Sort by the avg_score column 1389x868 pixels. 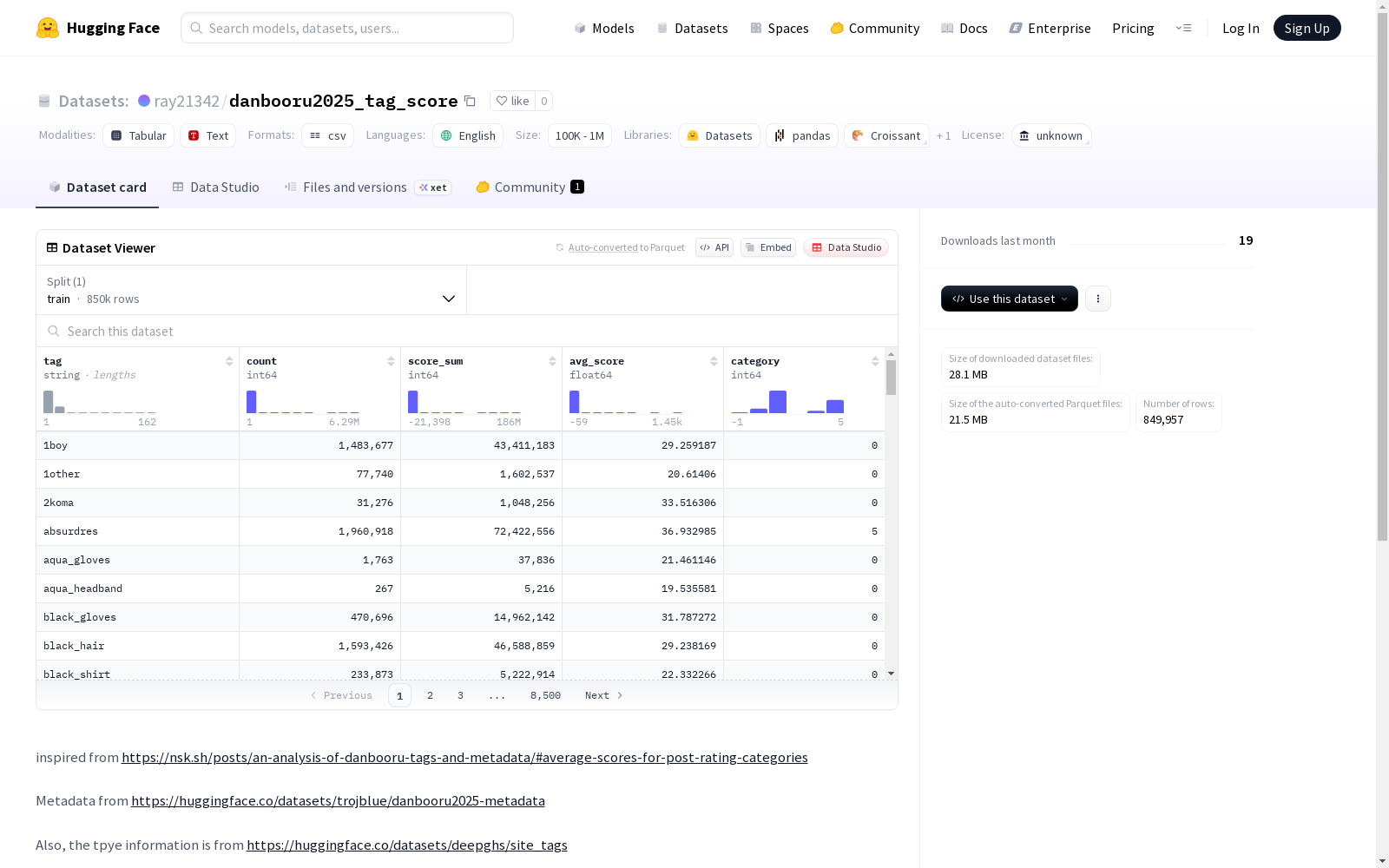[714, 361]
